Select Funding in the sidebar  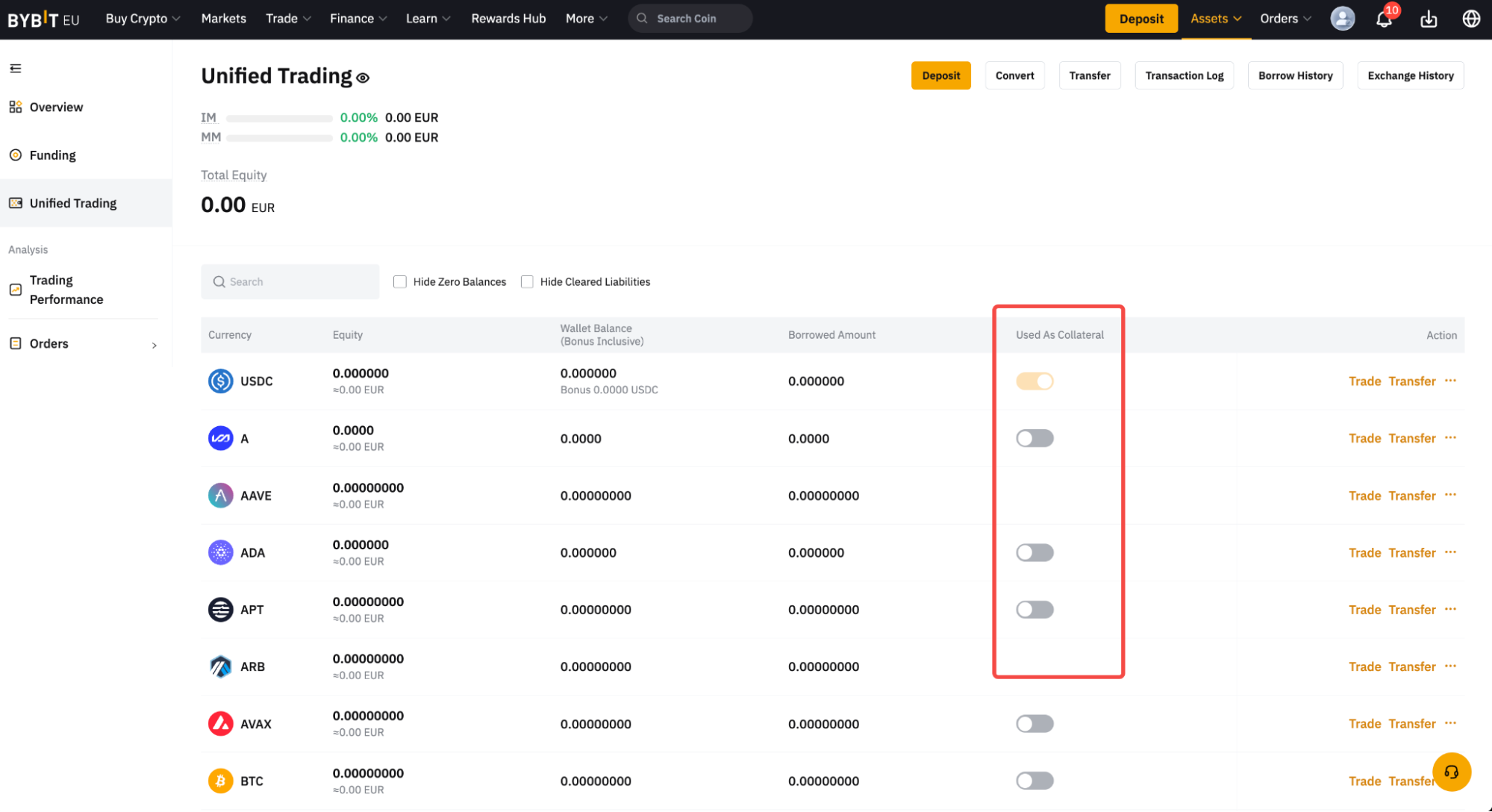[52, 154]
